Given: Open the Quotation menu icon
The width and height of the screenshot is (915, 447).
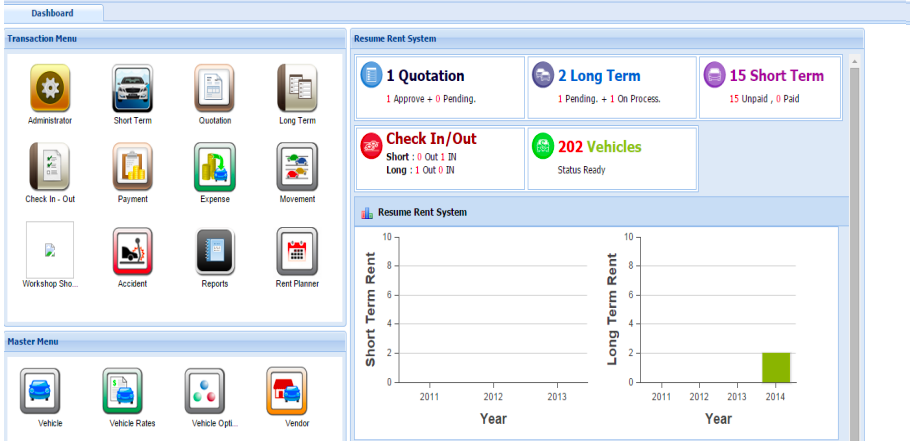Looking at the screenshot, I should coord(214,89).
